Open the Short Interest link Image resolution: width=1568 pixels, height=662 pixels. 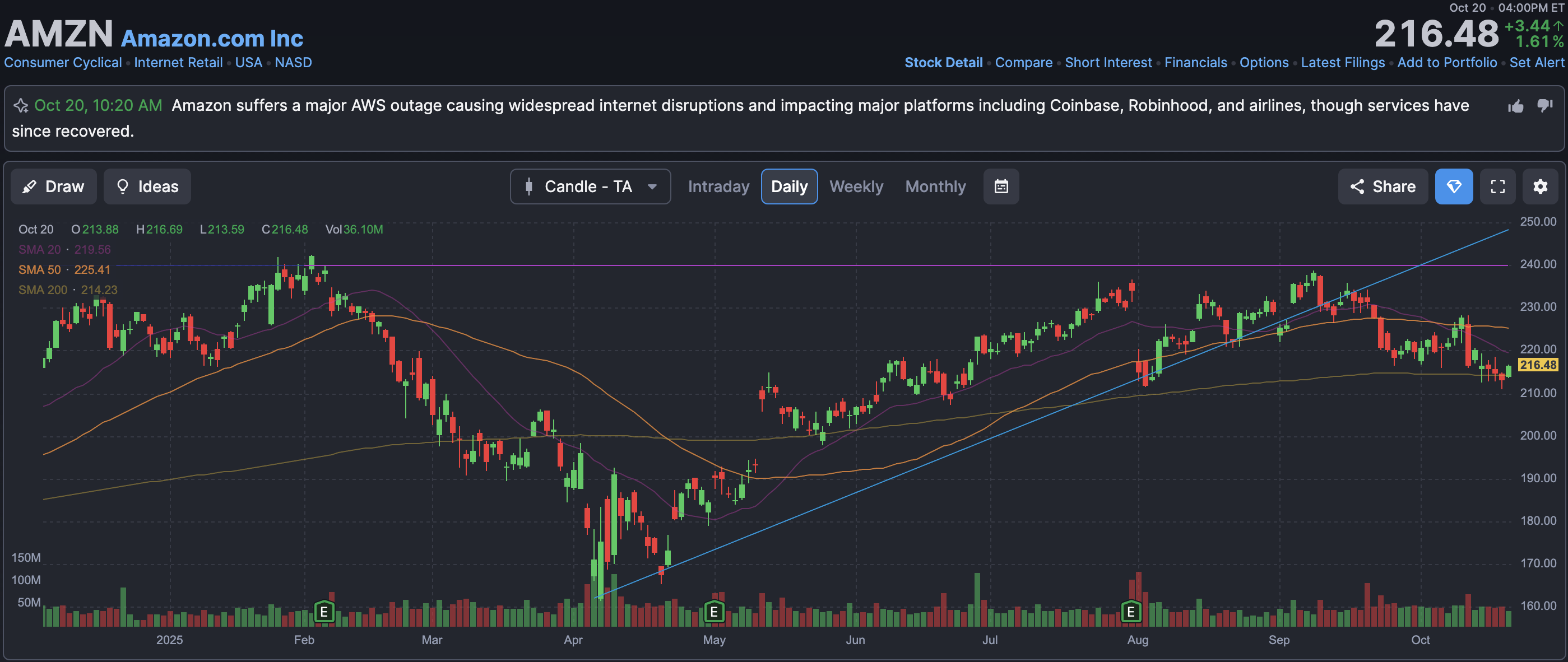point(1108,63)
